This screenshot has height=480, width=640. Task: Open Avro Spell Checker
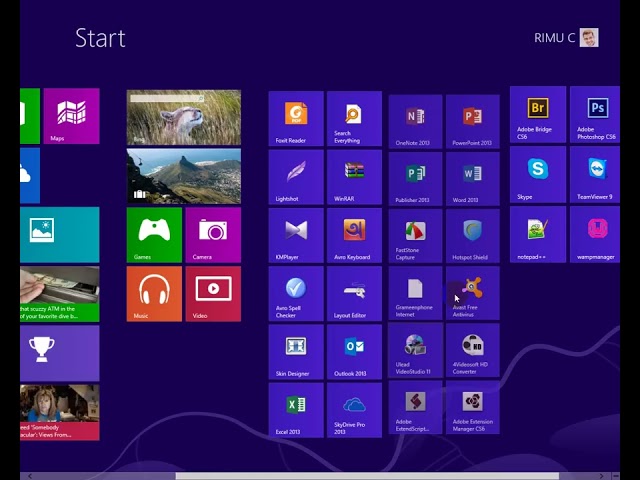[296, 294]
